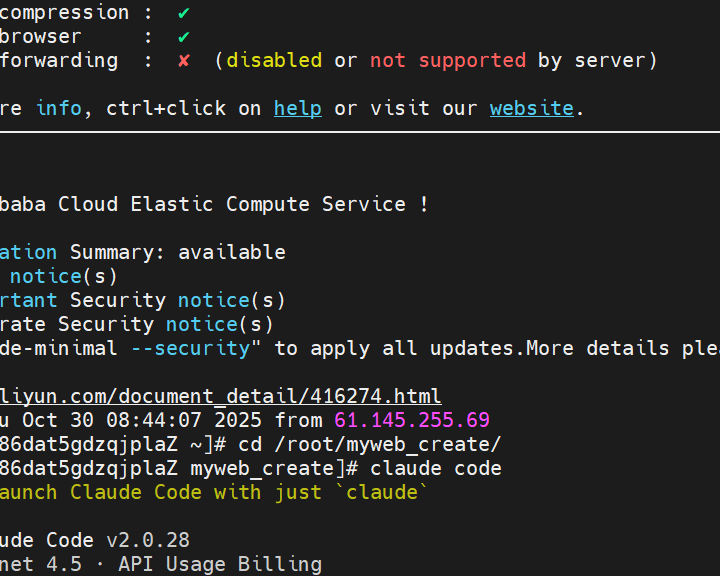
Task: Click the red text 'not supported'
Action: coord(448,61)
